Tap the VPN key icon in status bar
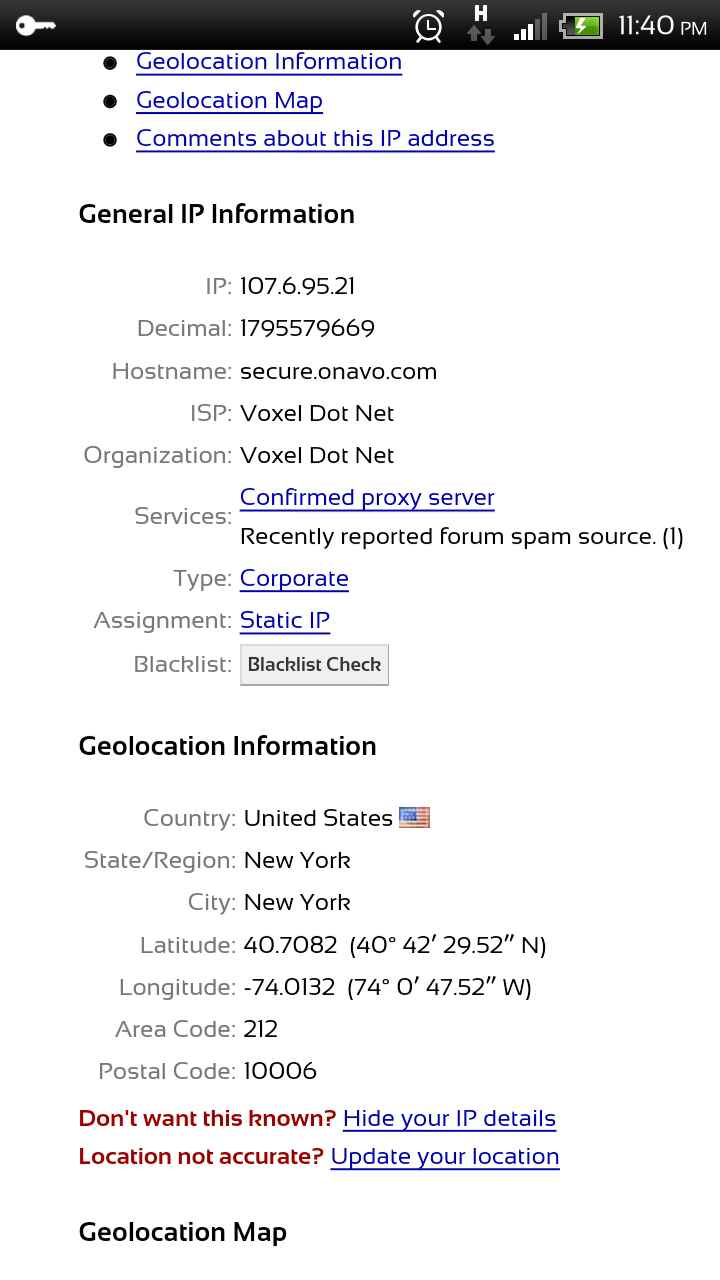The height and width of the screenshot is (1280, 720). tap(35, 25)
